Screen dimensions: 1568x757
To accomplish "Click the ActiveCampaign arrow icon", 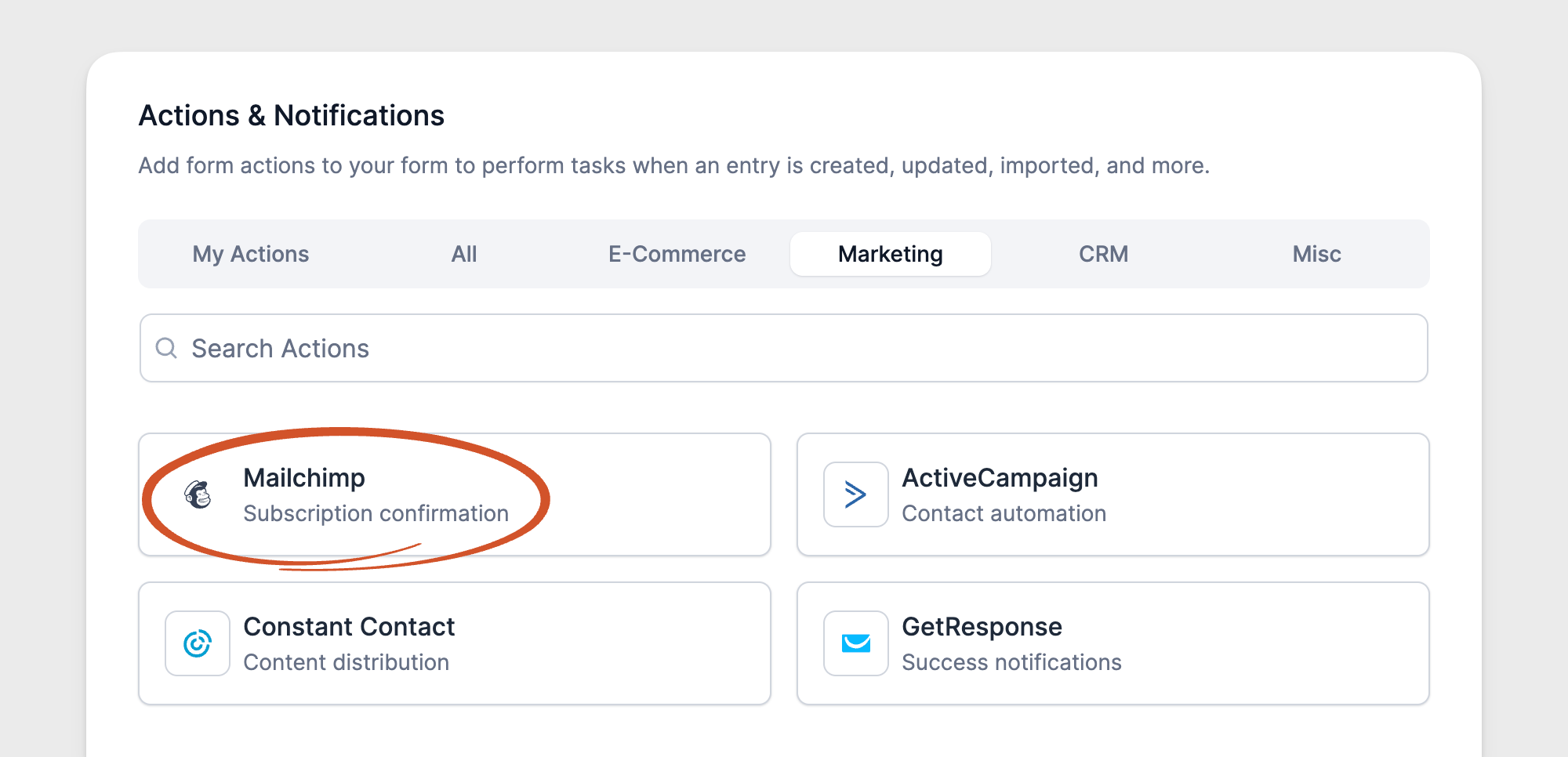I will [x=855, y=494].
